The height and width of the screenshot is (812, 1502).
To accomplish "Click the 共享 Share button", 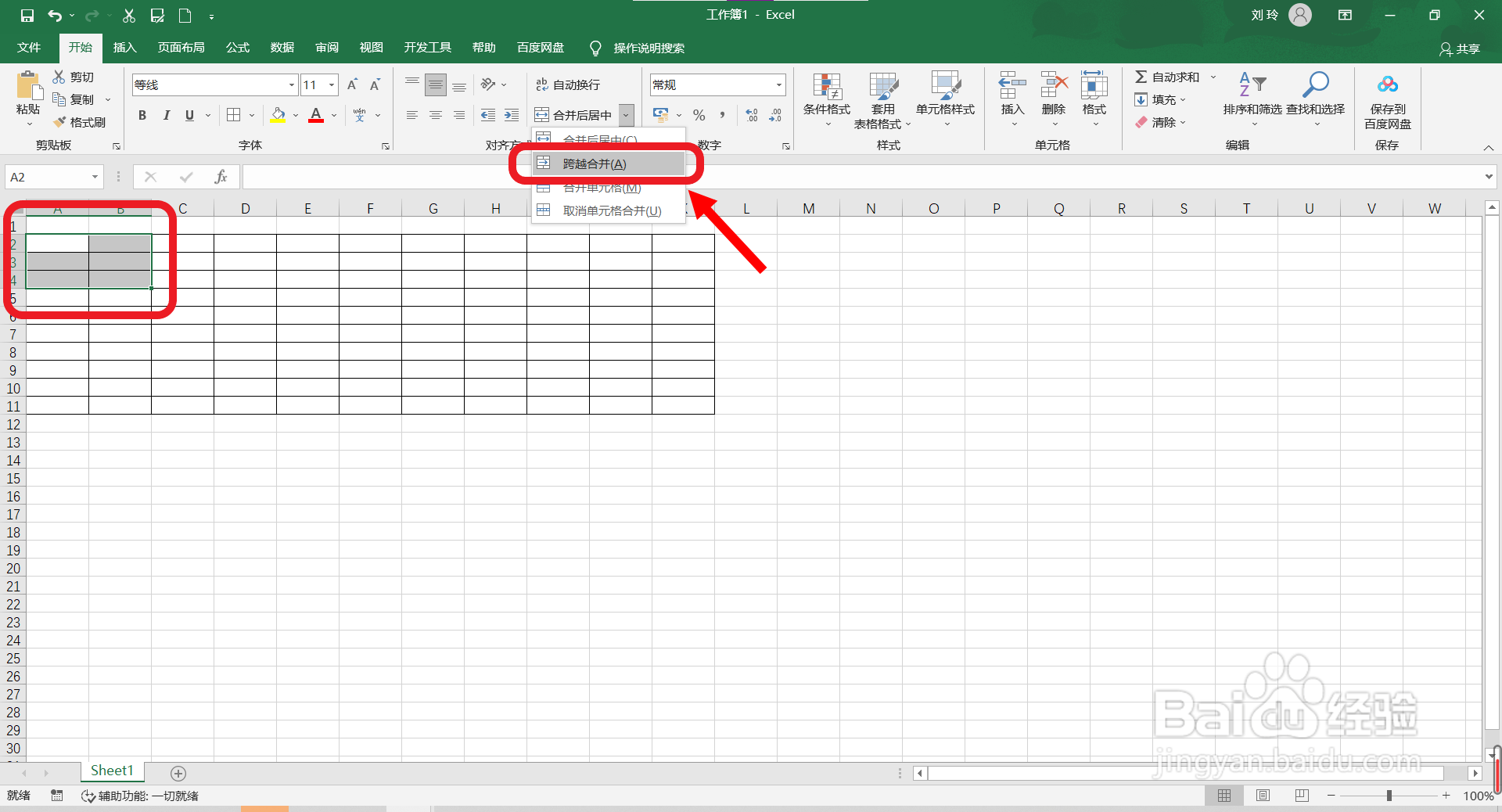I will click(1460, 49).
